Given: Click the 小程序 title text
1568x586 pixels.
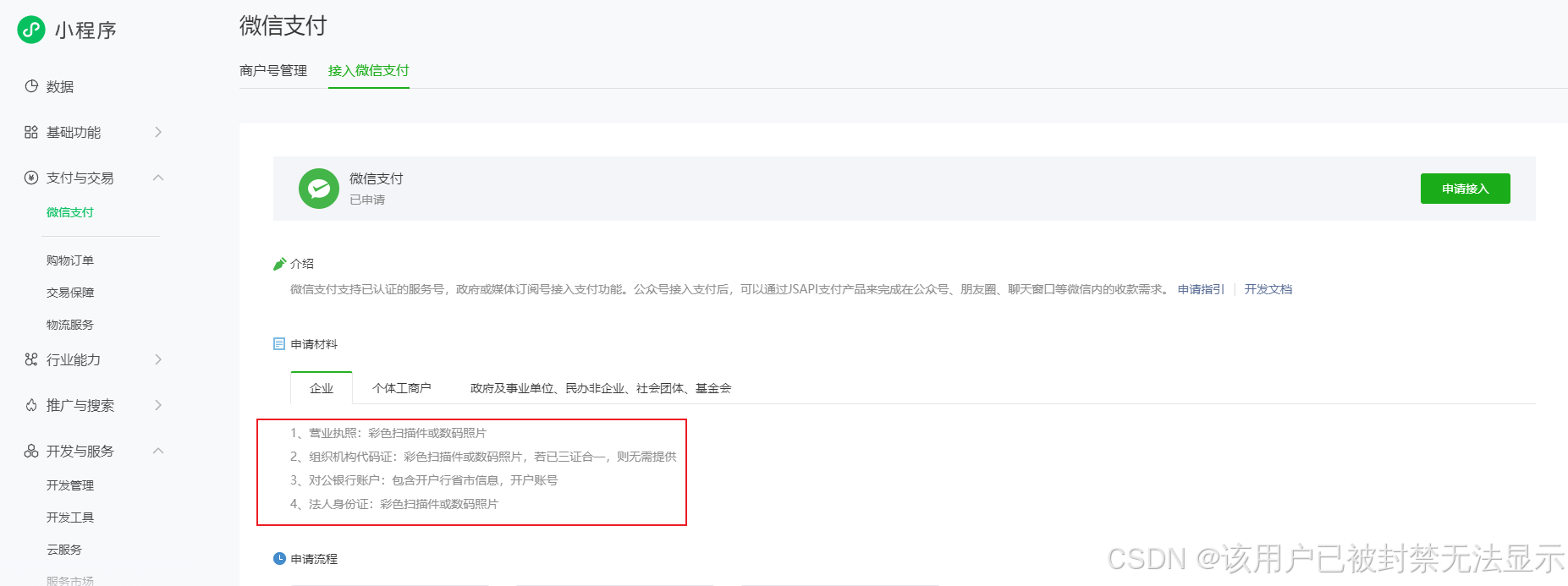Looking at the screenshot, I should pyautogui.click(x=85, y=30).
